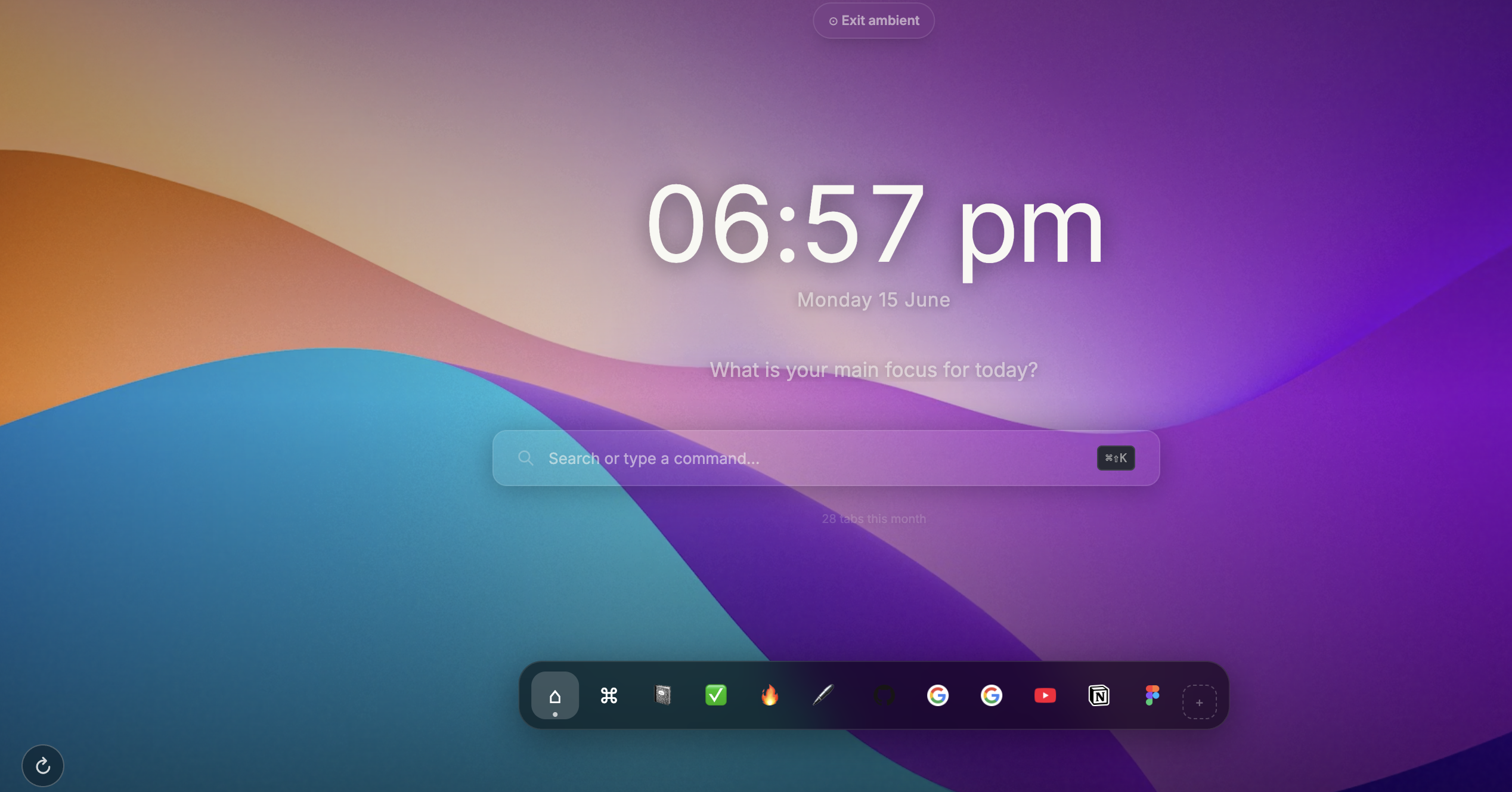The image size is (1512, 792).
Task: Open the notebook icon in the dock
Action: pyautogui.click(x=662, y=695)
